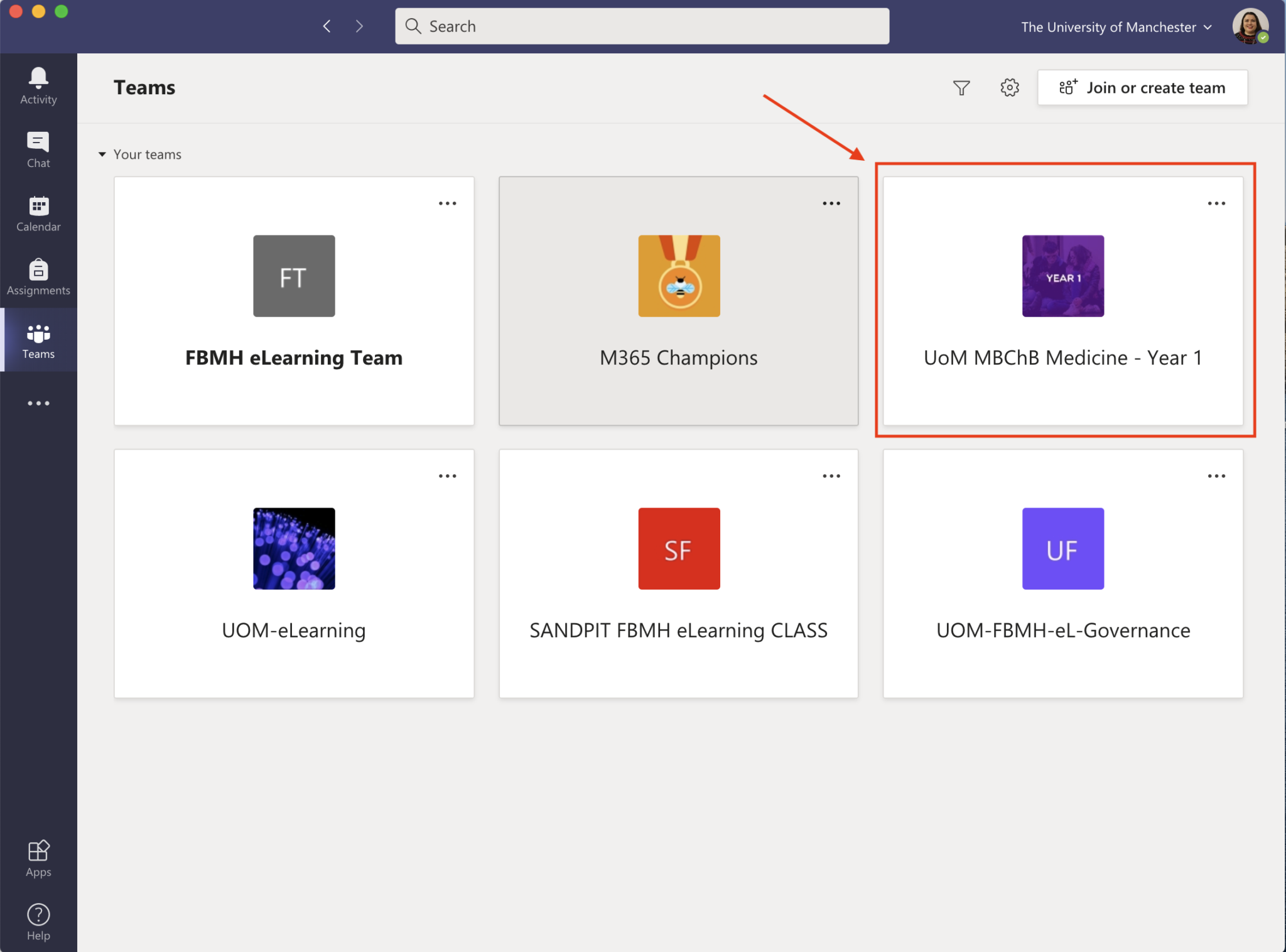1286x952 pixels.
Task: Select the Chat icon in sidebar
Action: (38, 149)
